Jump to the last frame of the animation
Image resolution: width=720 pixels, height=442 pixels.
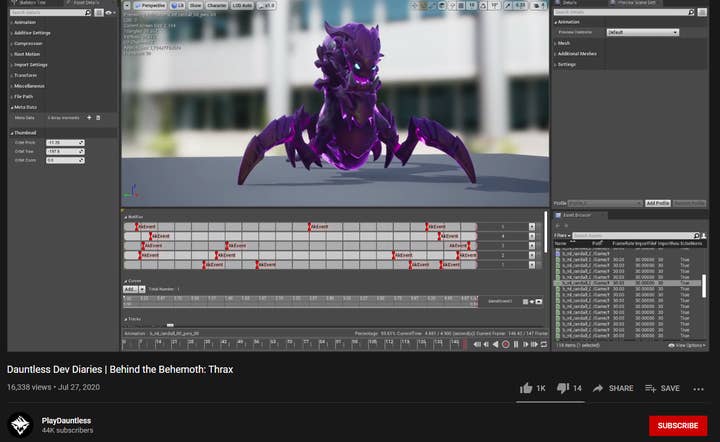click(534, 344)
